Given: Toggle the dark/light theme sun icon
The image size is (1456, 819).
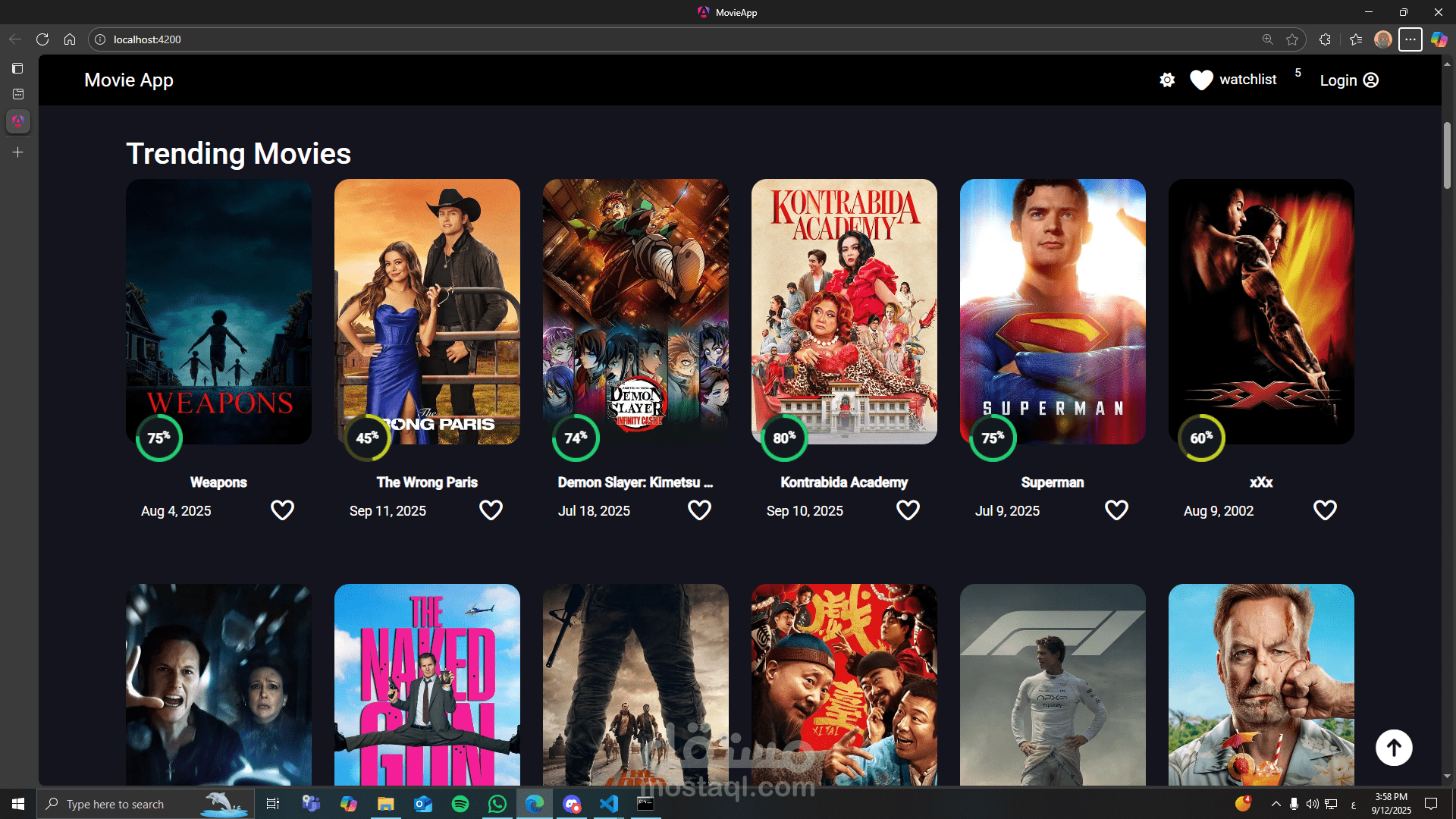Looking at the screenshot, I should click(x=1167, y=80).
